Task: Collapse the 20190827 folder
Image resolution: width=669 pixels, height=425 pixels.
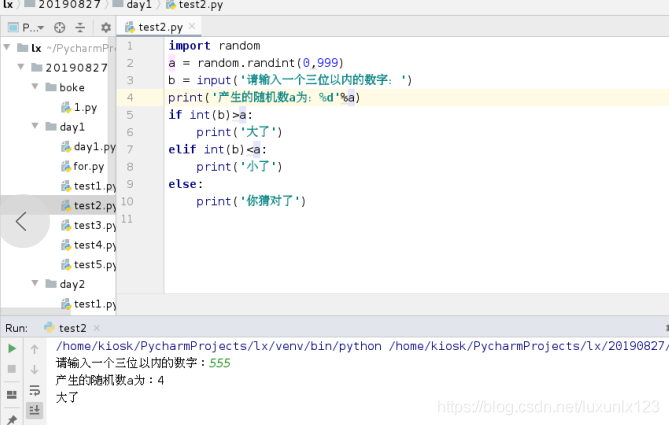Action: pos(20,67)
